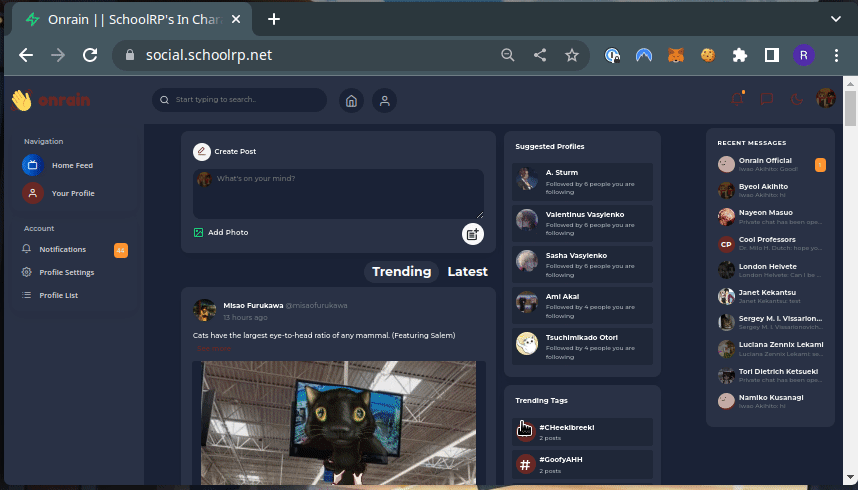The image size is (858, 490).
Task: Close the Onrain browser tab
Action: tap(236, 19)
